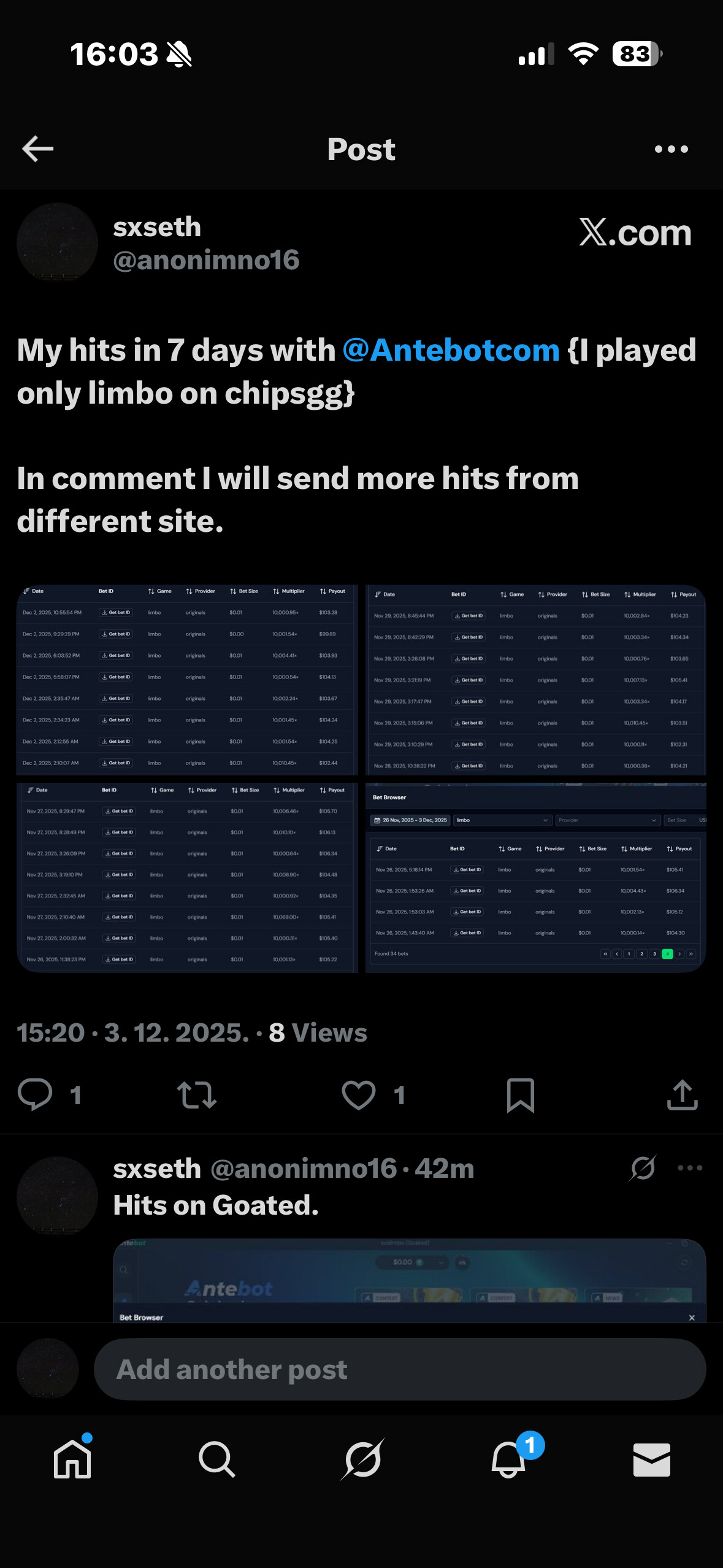Tap the repost arrows icon
Screen dimensions: 723x1568
196,1094
